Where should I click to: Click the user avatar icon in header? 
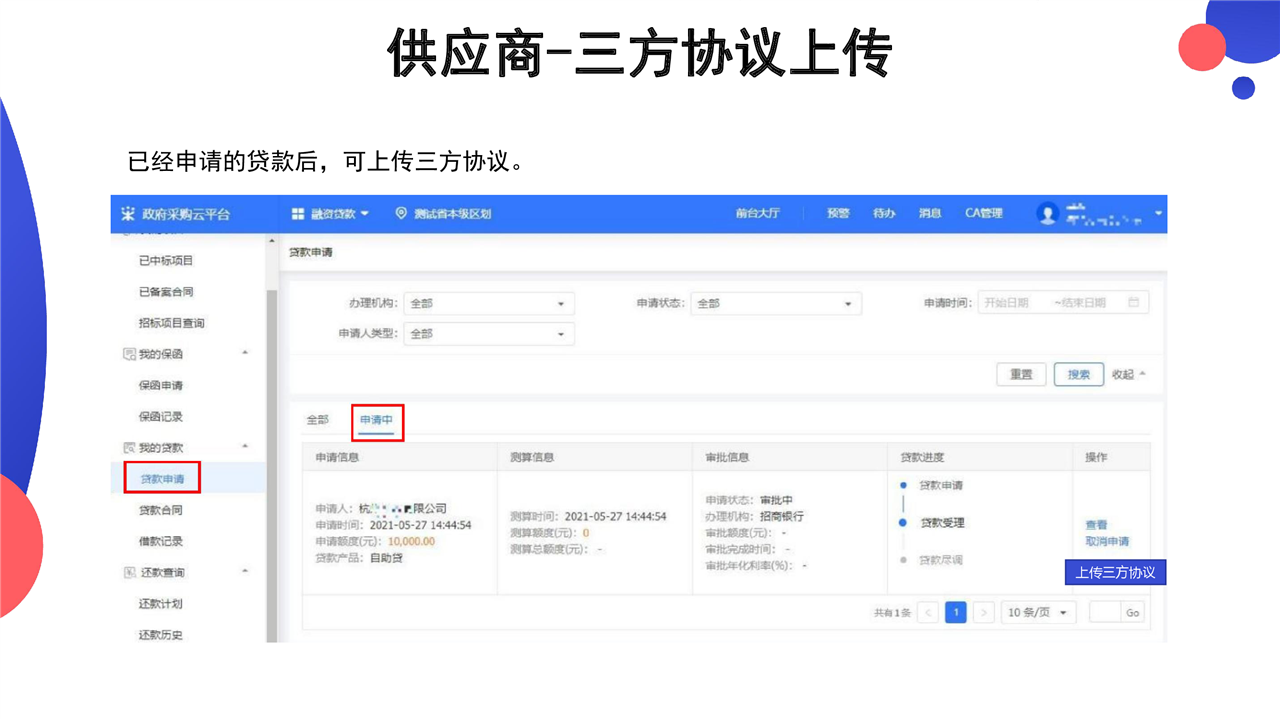coord(1047,213)
